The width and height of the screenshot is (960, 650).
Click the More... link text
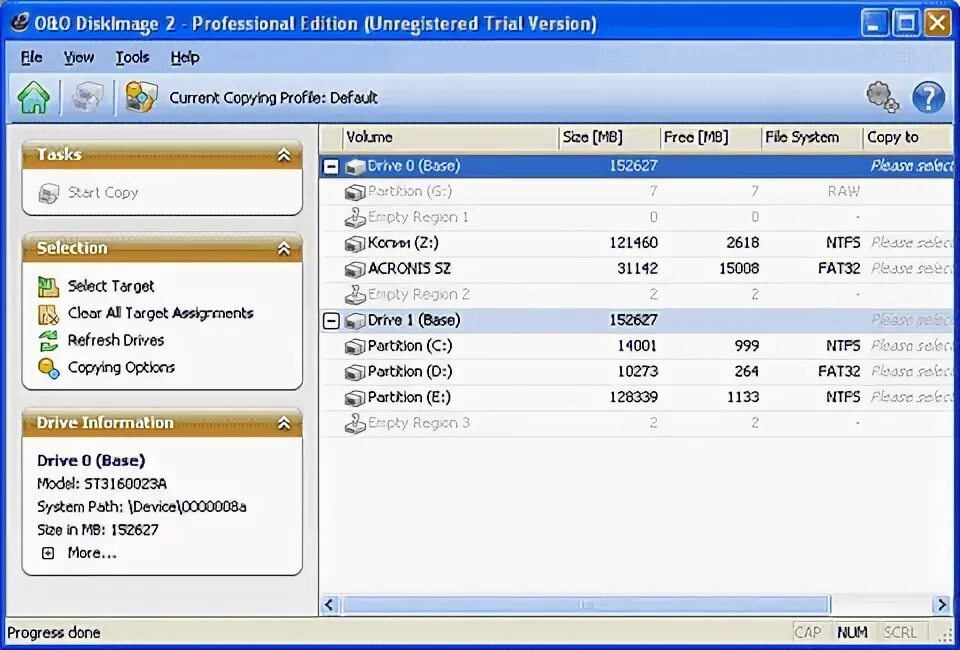click(x=92, y=553)
